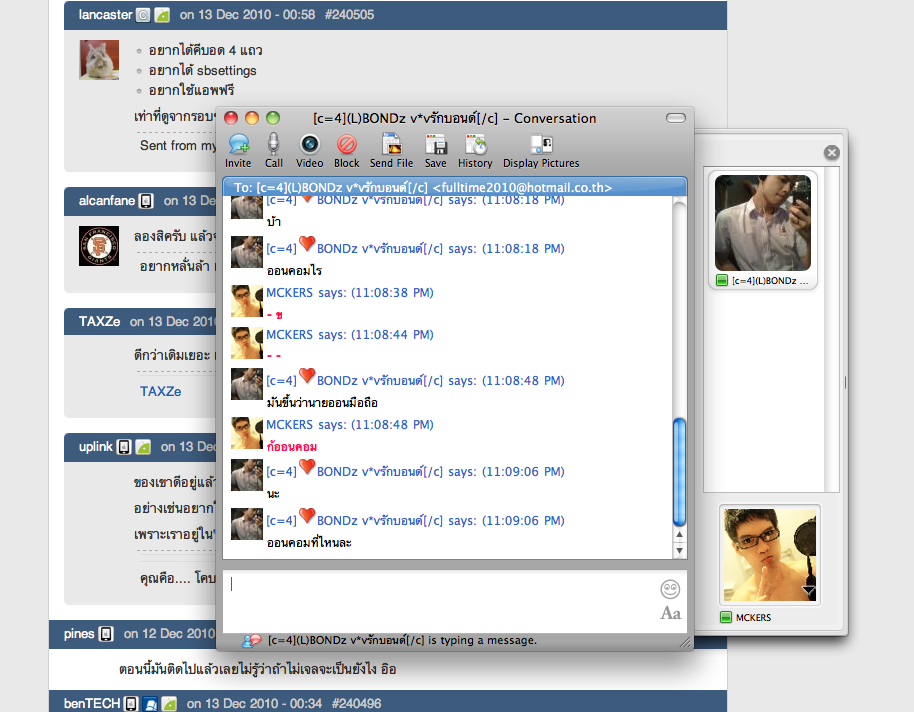This screenshot has height=712, width=914.
Task: Open the dropdown arrow on MCKERS picture
Action: (x=808, y=591)
